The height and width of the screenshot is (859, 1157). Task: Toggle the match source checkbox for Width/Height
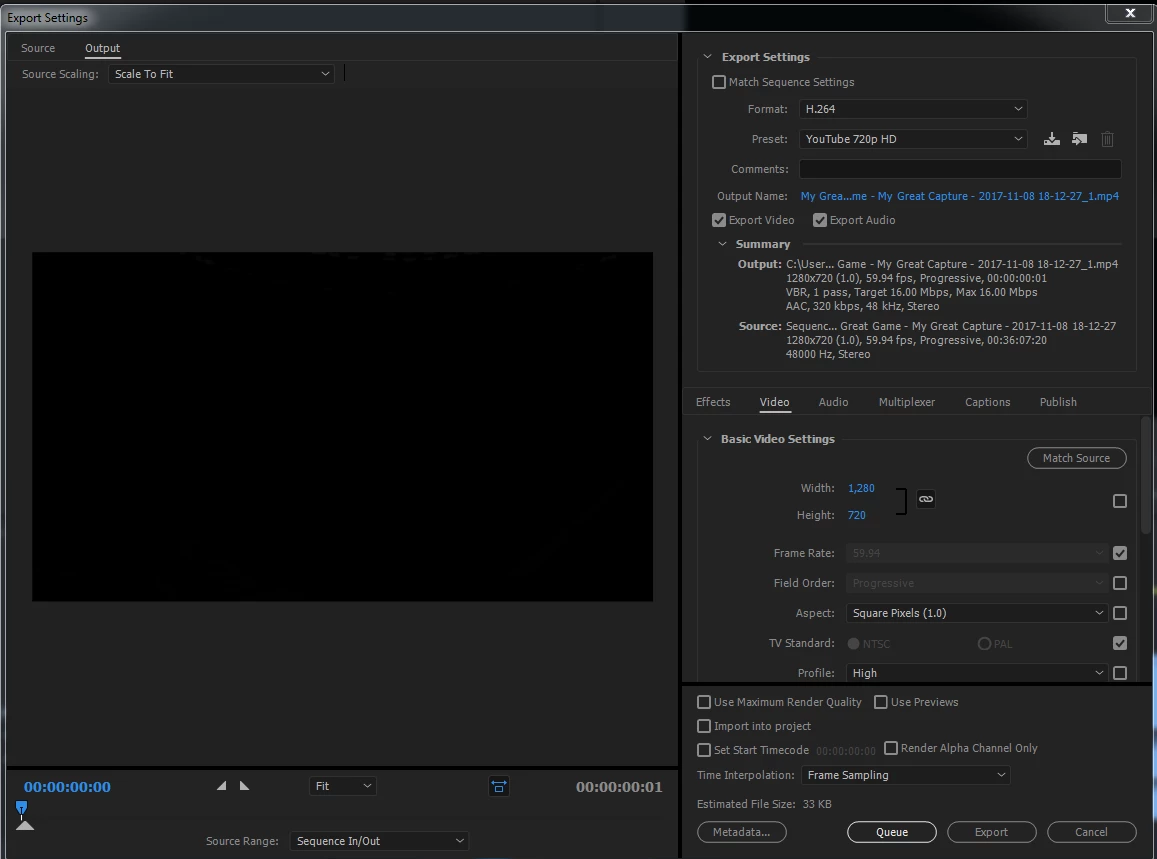coord(1119,501)
